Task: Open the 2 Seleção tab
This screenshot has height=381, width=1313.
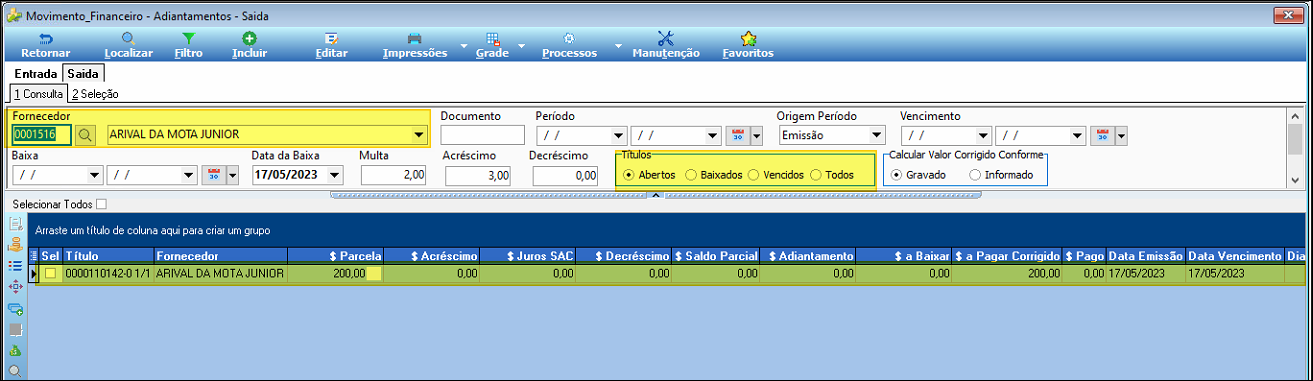Action: tap(95, 94)
